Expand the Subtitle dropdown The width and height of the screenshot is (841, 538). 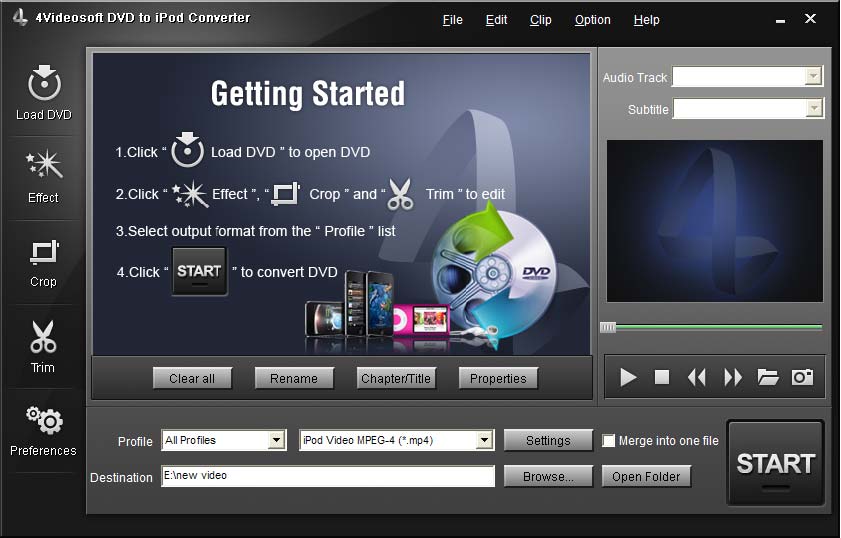click(x=814, y=108)
